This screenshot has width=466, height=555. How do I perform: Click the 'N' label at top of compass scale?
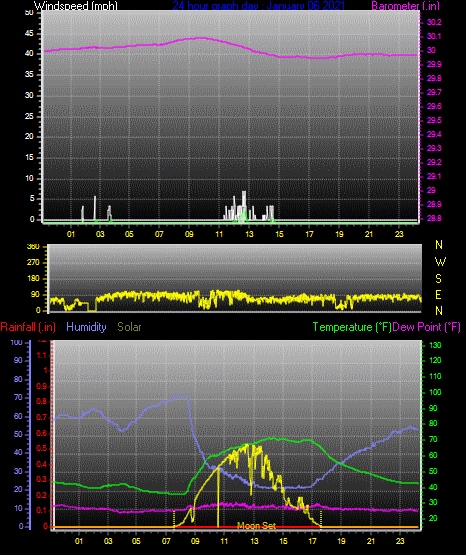click(x=439, y=245)
